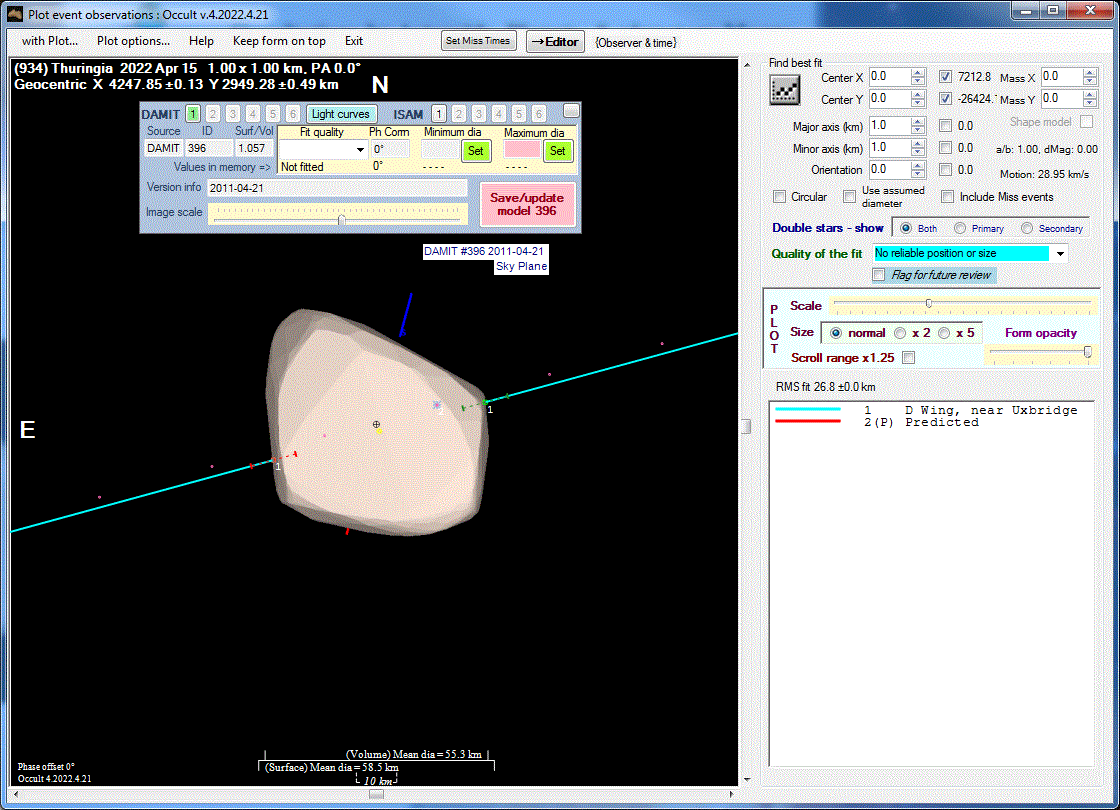This screenshot has height=810, width=1120.
Task: Select DAMIT model number 1
Action: [192, 114]
